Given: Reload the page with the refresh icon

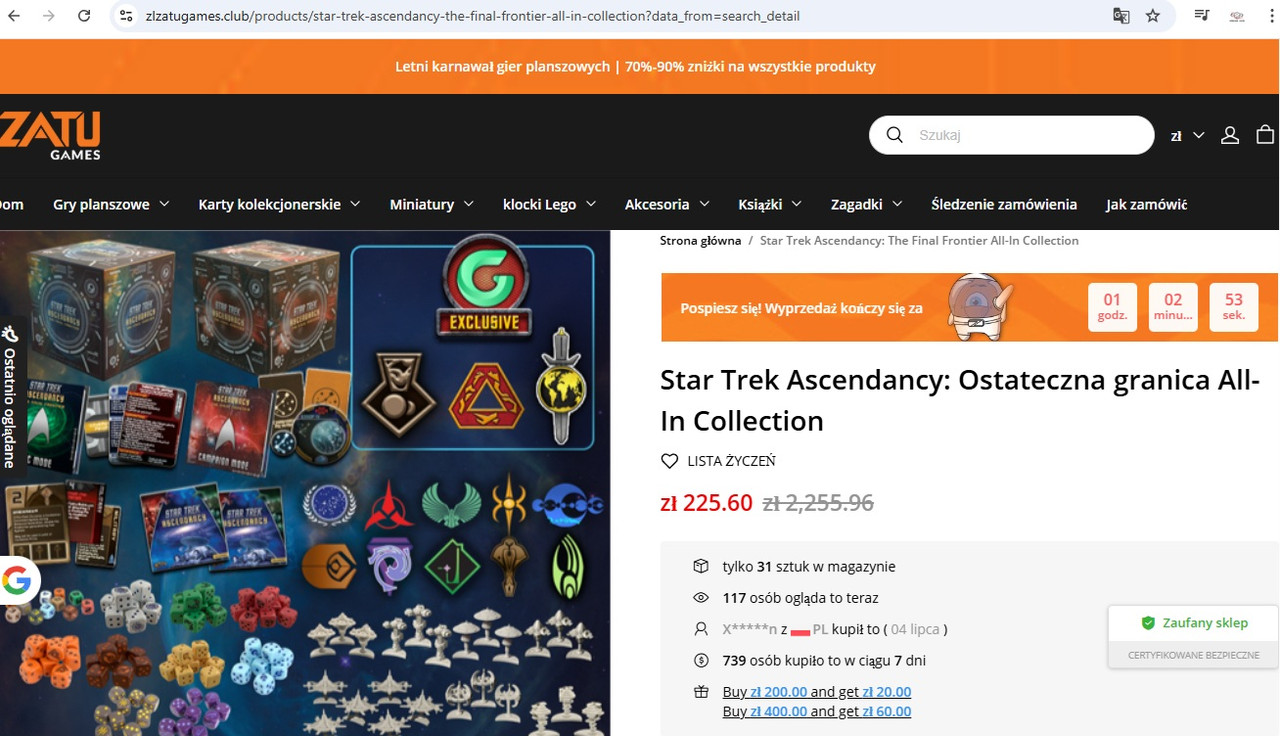Looking at the screenshot, I should [x=84, y=16].
